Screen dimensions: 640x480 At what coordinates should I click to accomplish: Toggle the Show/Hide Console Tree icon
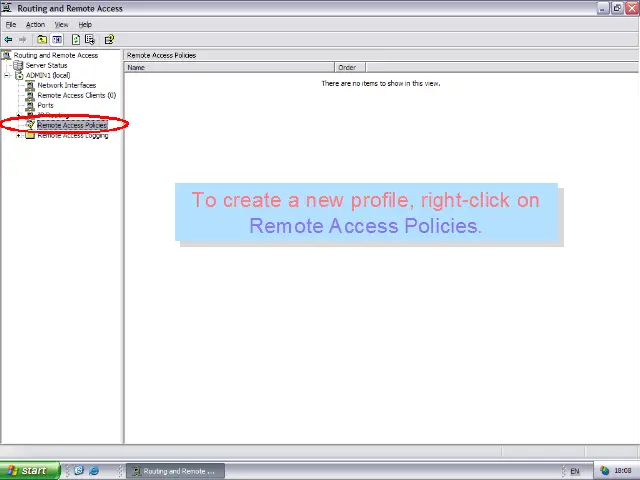[57, 40]
